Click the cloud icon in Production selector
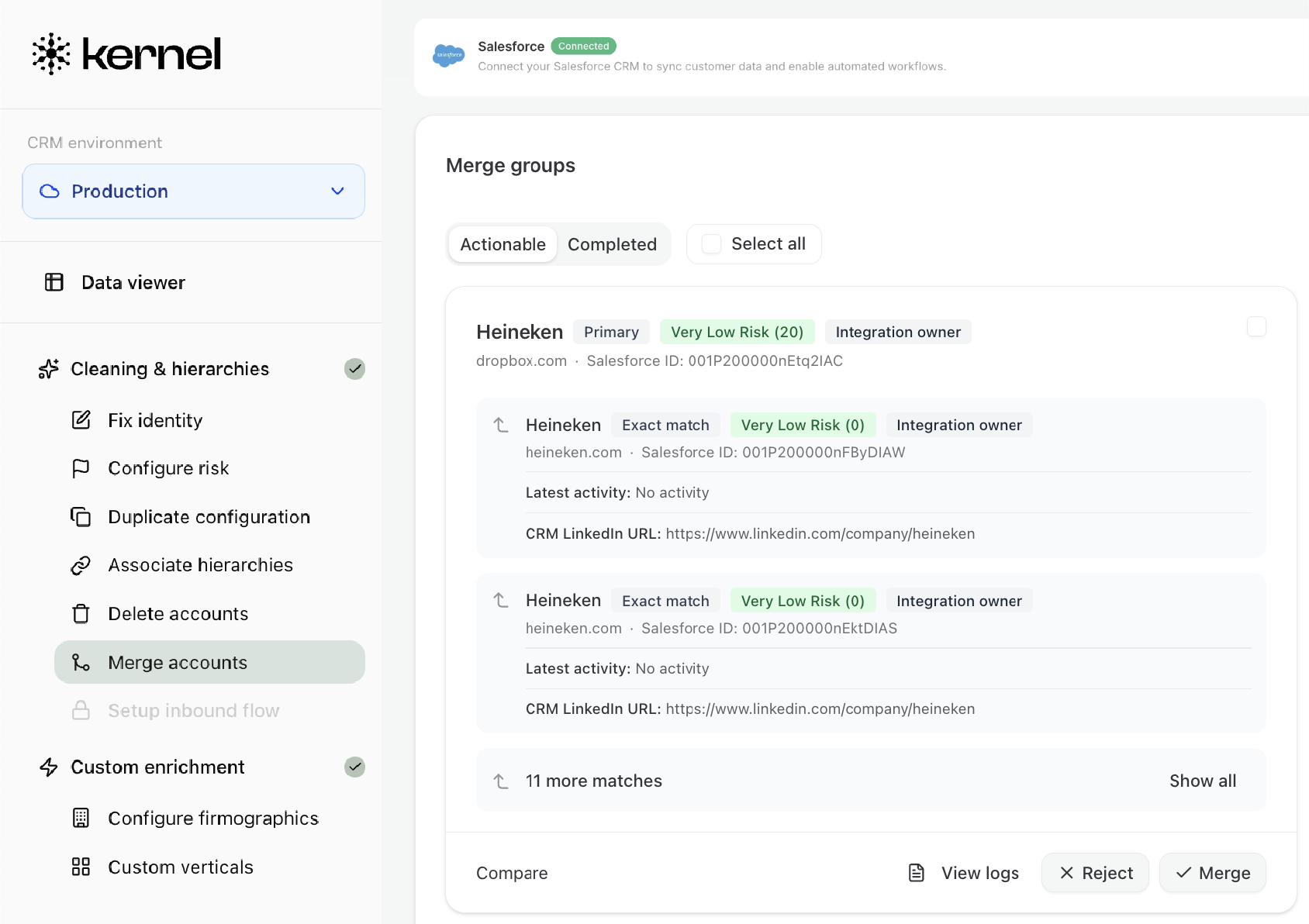1309x924 pixels. (x=50, y=191)
